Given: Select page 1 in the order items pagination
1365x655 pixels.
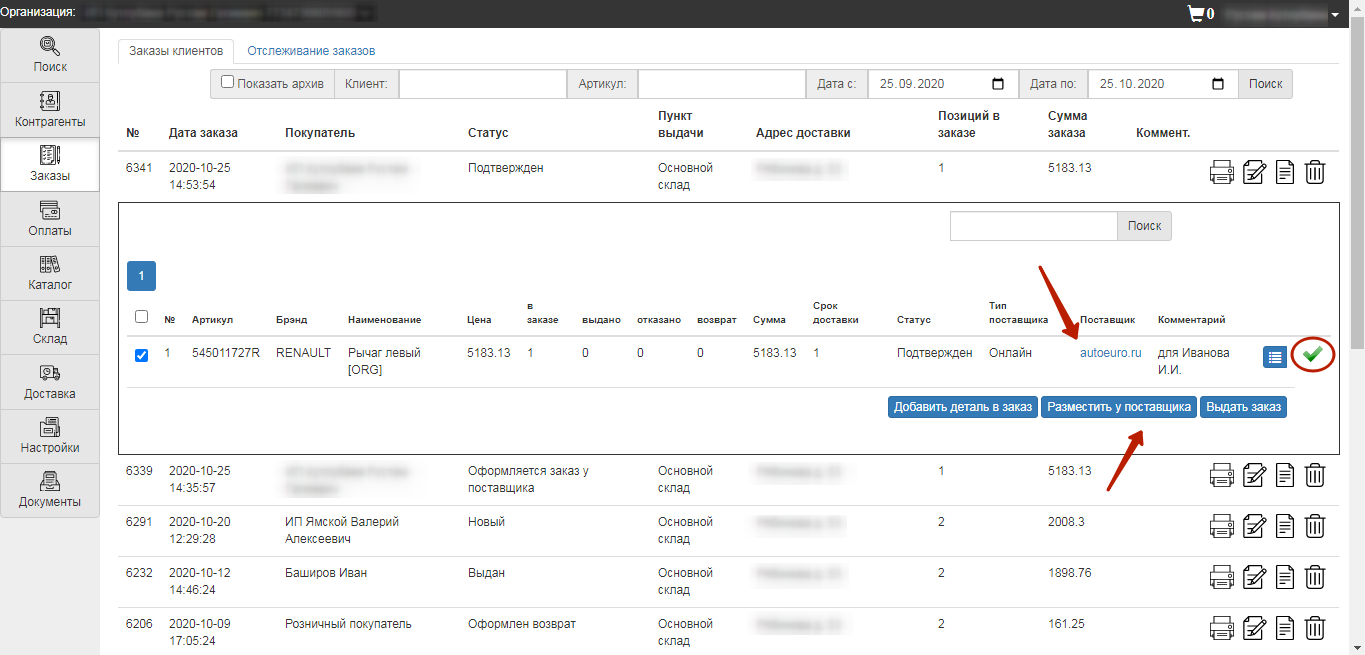Looking at the screenshot, I should [x=141, y=276].
